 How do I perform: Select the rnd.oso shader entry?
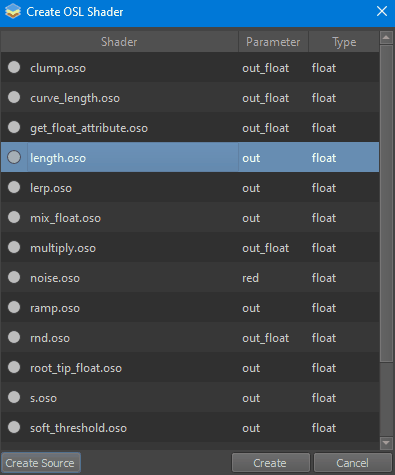190,337
